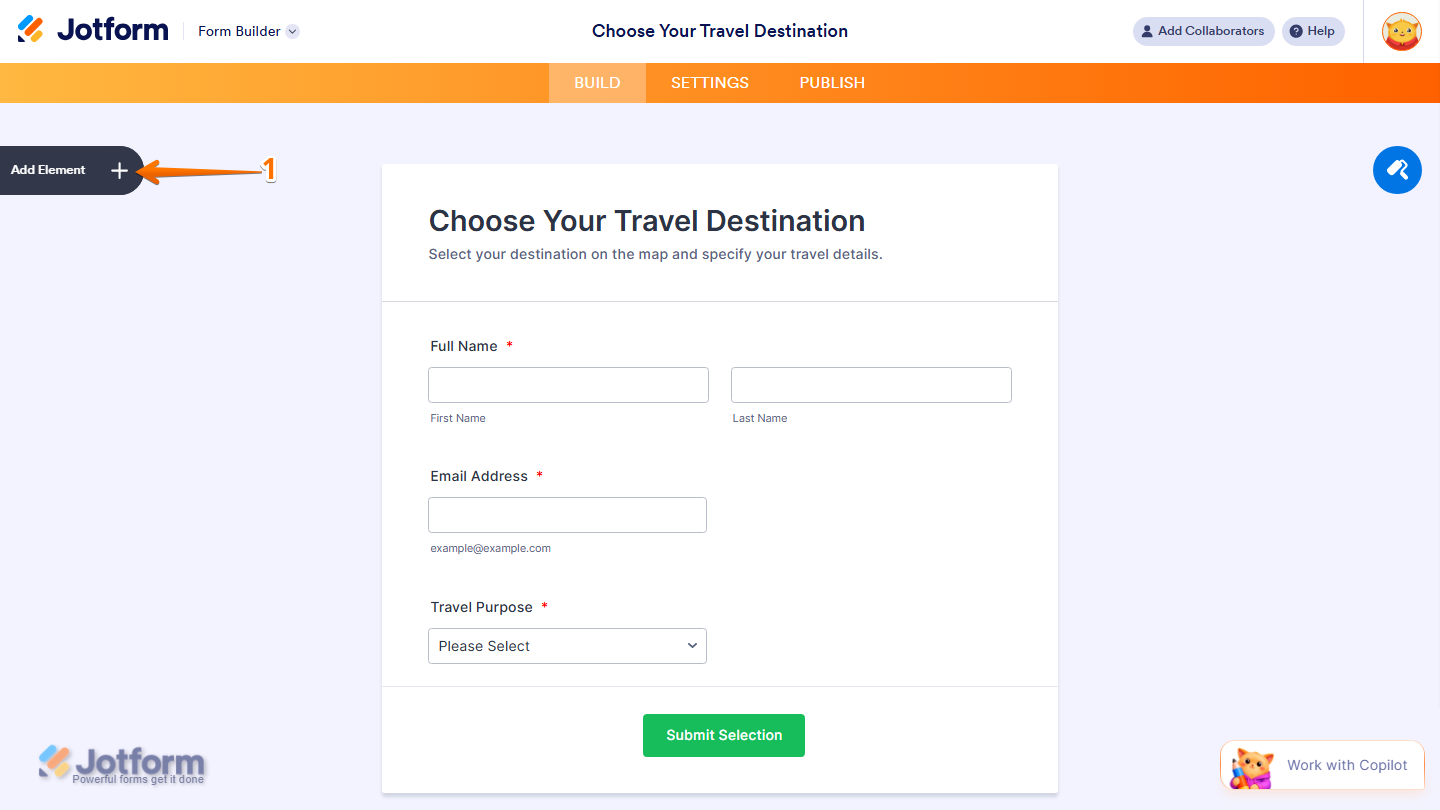
Task: Click the Add Collaborators button
Action: pos(1203,31)
